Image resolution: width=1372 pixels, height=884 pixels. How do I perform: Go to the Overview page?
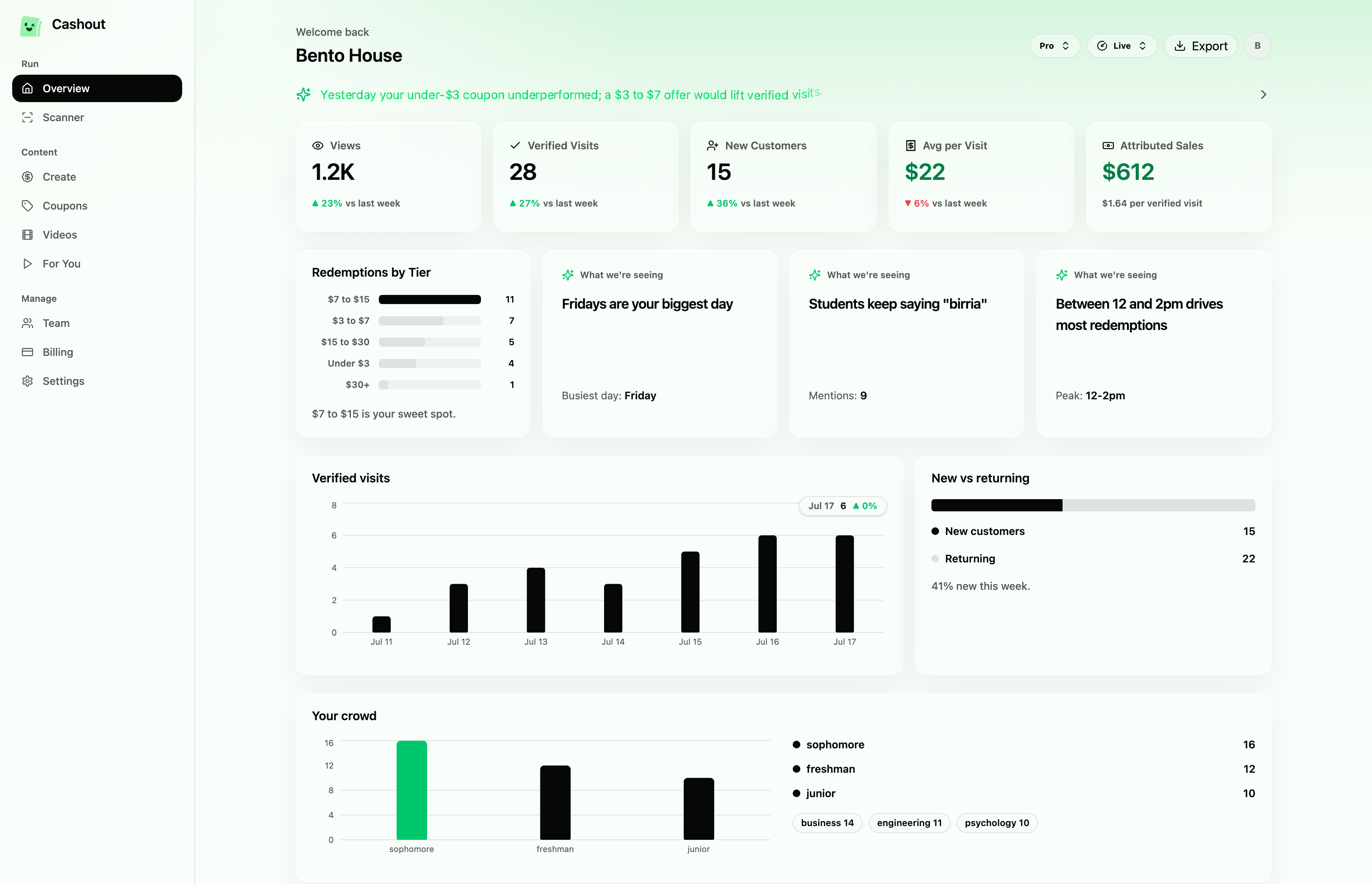point(97,88)
